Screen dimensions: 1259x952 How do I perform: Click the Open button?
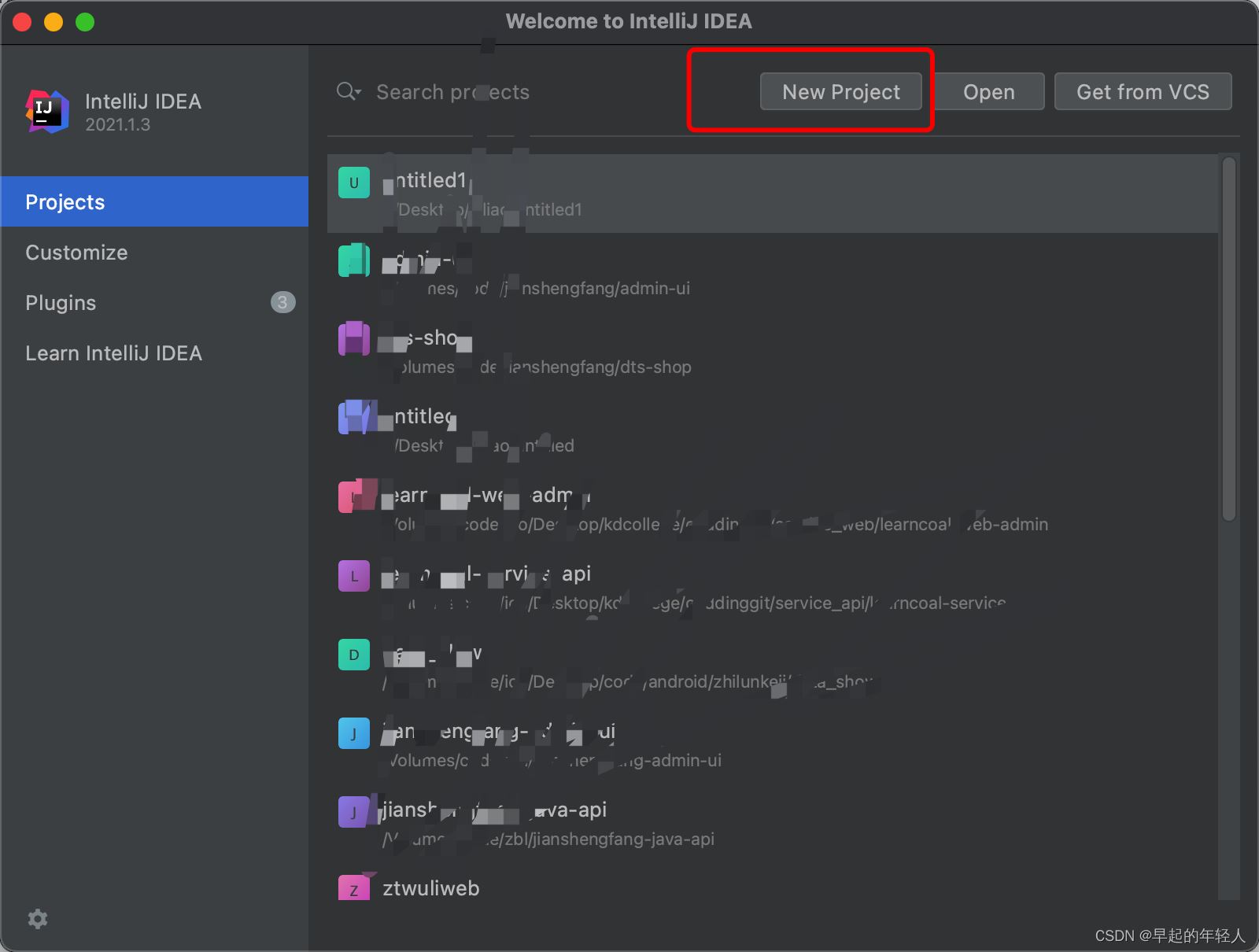pos(988,92)
